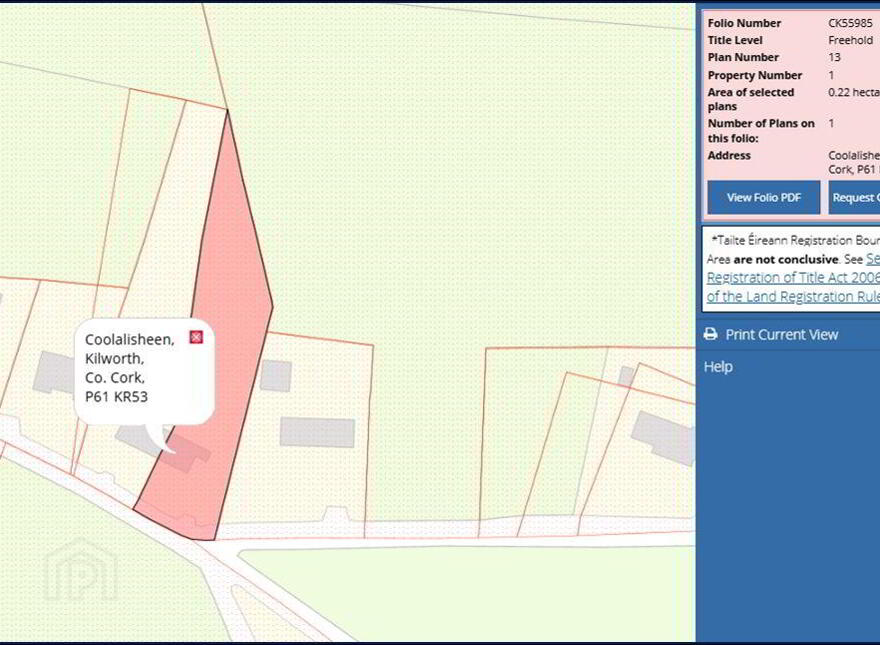880x645 pixels.
Task: Follow the Land Registration Rules link
Action: (x=793, y=296)
